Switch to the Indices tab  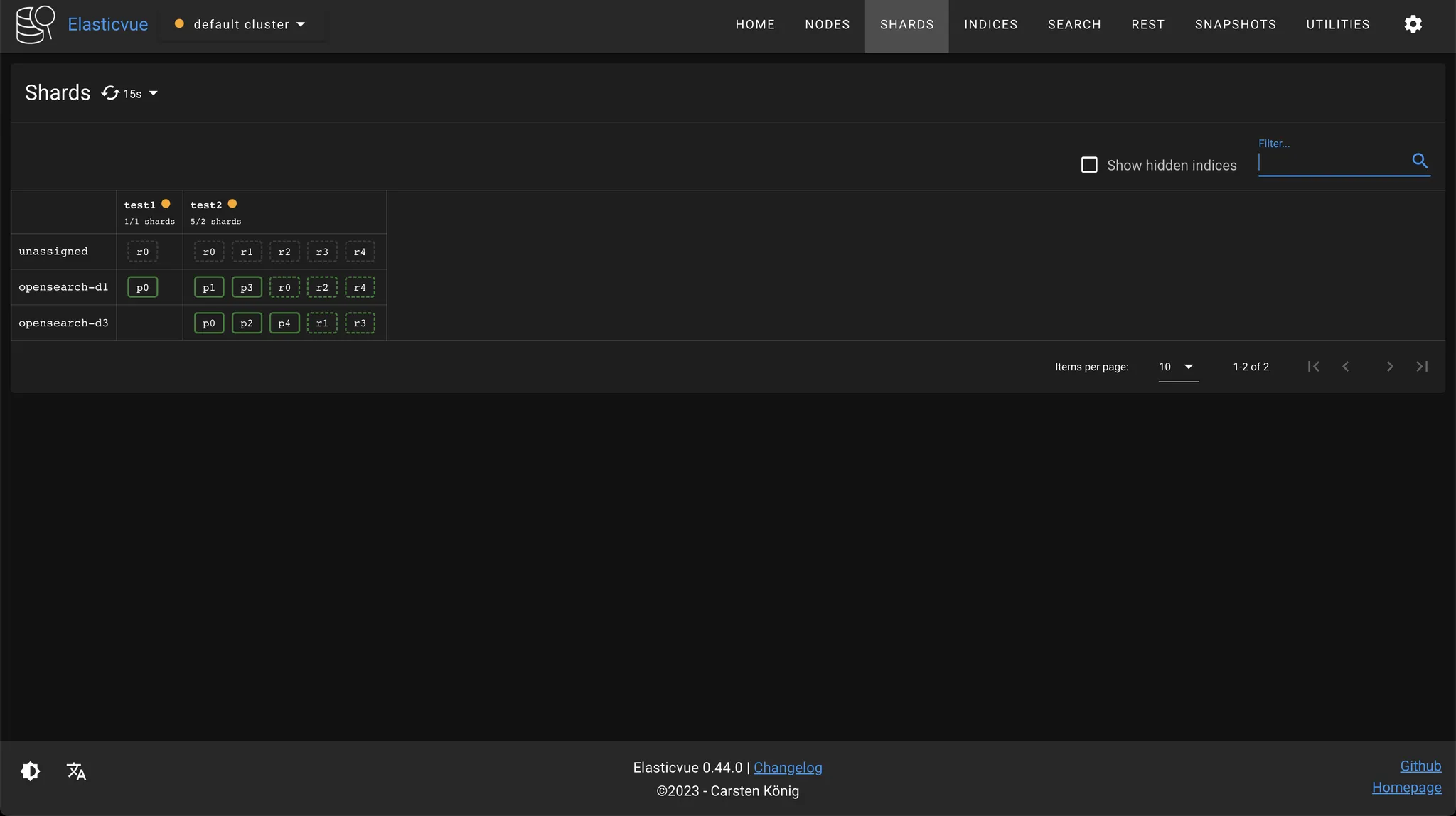(x=990, y=24)
